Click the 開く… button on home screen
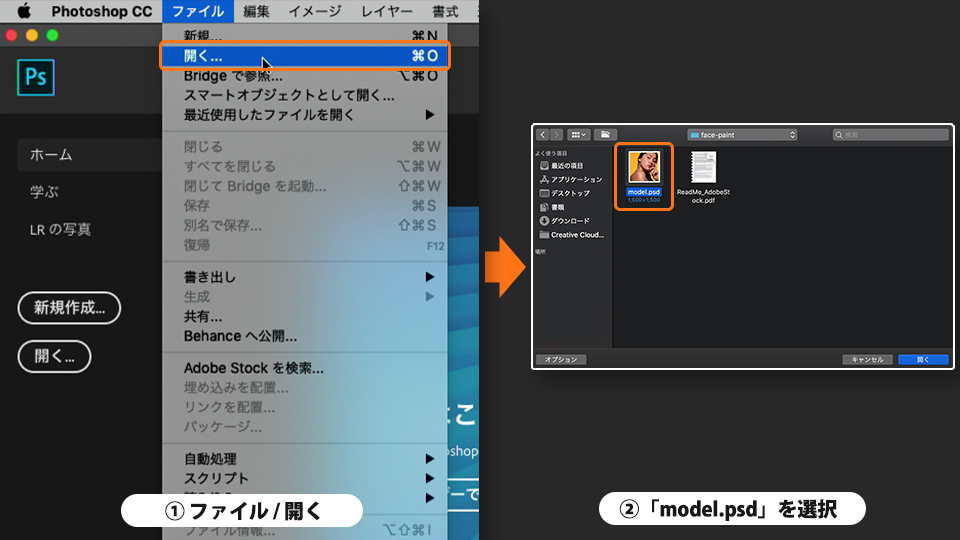 coord(54,356)
